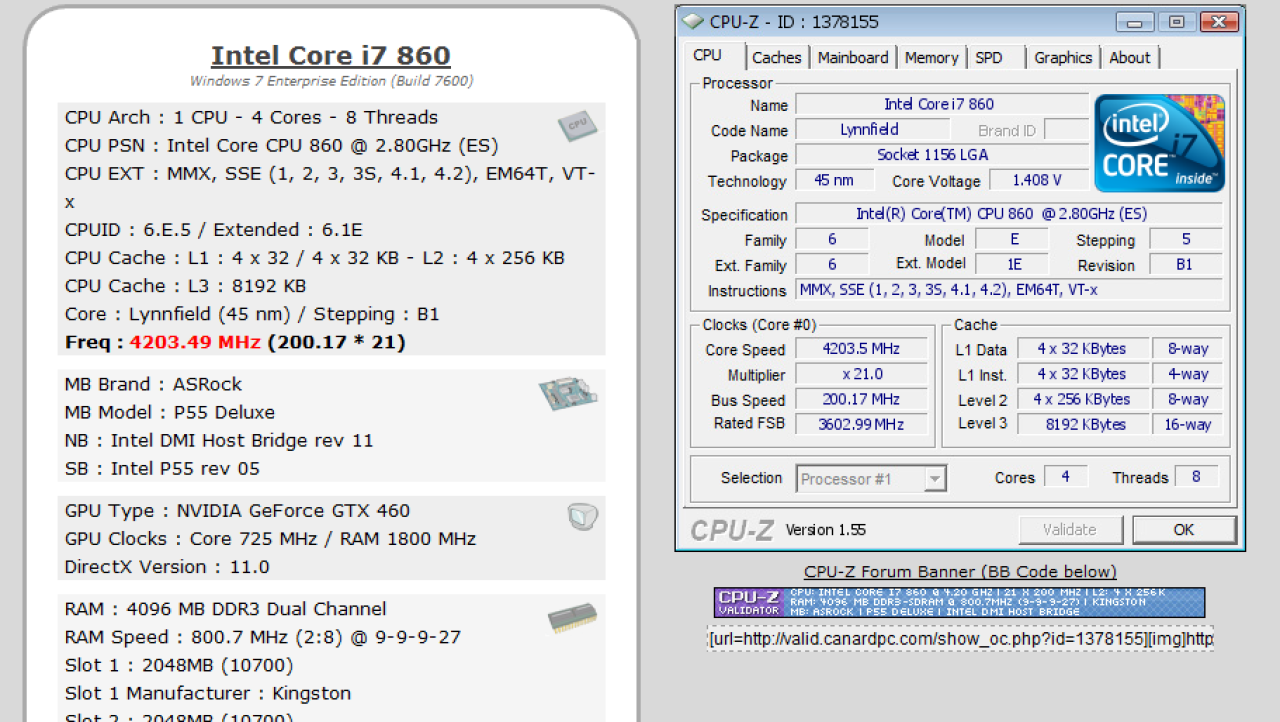1280x722 pixels.
Task: Click the MB Brand ASRock row
Action: point(154,384)
